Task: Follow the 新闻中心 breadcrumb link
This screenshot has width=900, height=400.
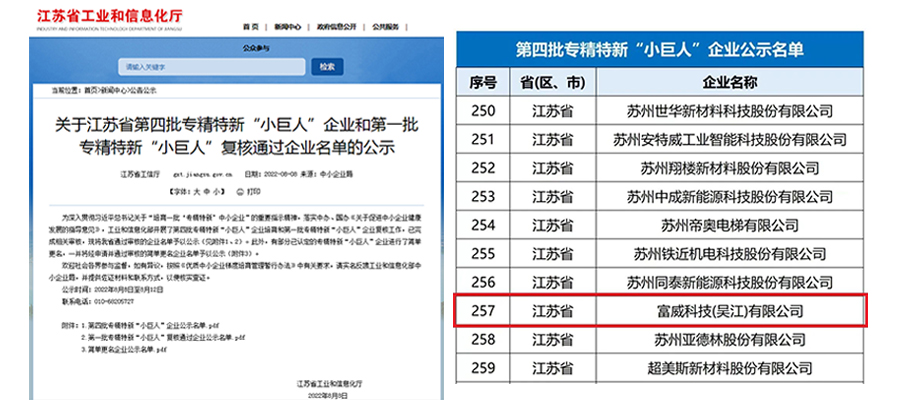Action: [113, 90]
